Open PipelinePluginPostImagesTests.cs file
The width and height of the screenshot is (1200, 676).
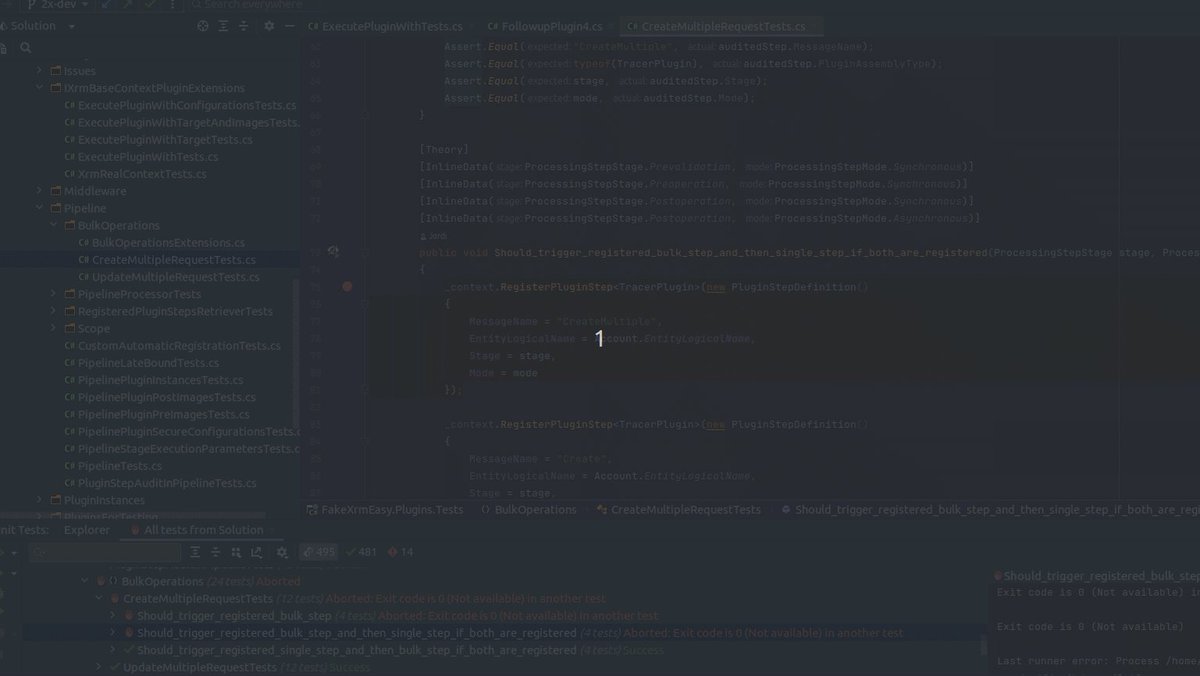point(160,397)
